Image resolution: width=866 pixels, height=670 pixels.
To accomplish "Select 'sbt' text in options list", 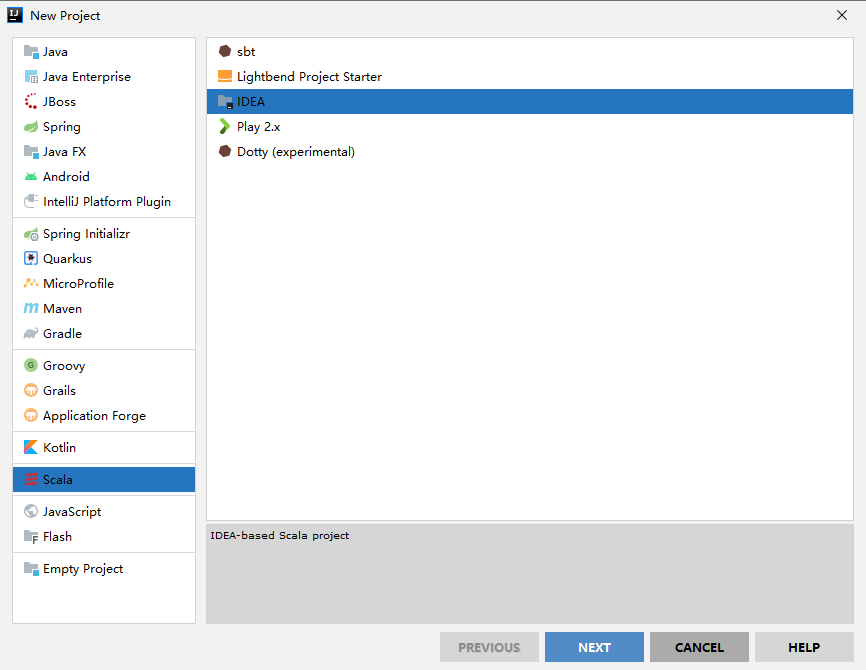I will tap(246, 52).
